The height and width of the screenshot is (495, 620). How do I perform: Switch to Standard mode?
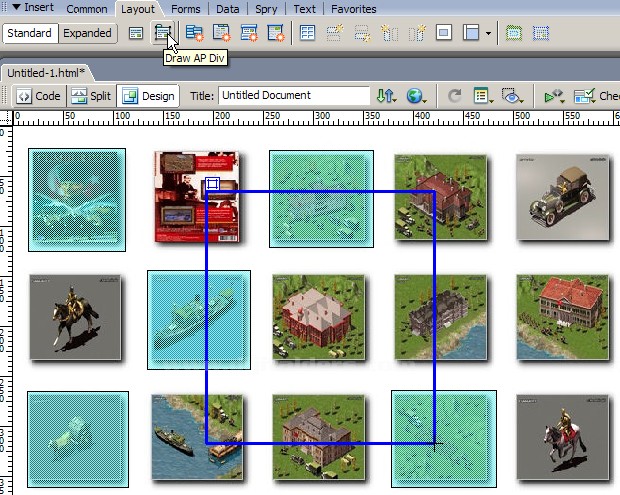point(30,33)
